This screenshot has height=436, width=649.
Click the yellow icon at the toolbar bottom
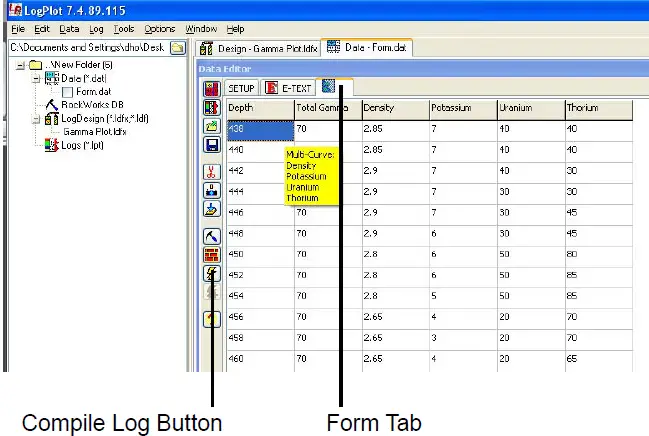tap(212, 319)
